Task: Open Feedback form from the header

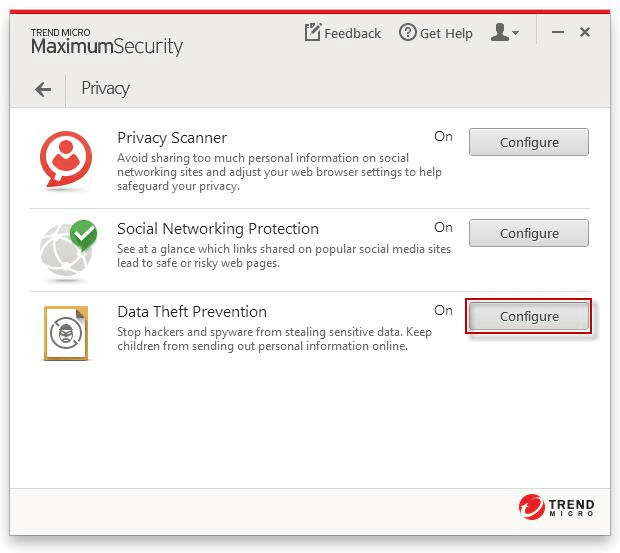Action: pos(342,33)
